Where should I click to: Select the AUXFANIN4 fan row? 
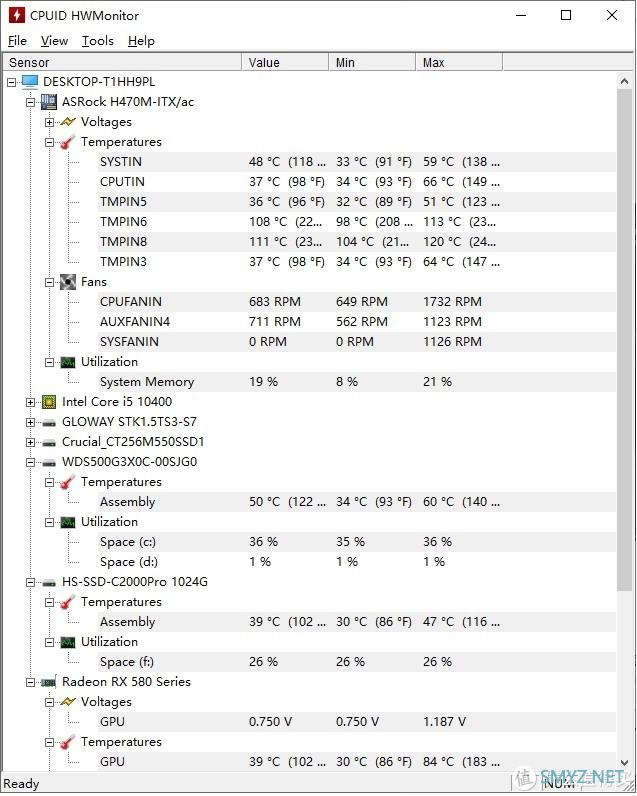tap(355, 322)
